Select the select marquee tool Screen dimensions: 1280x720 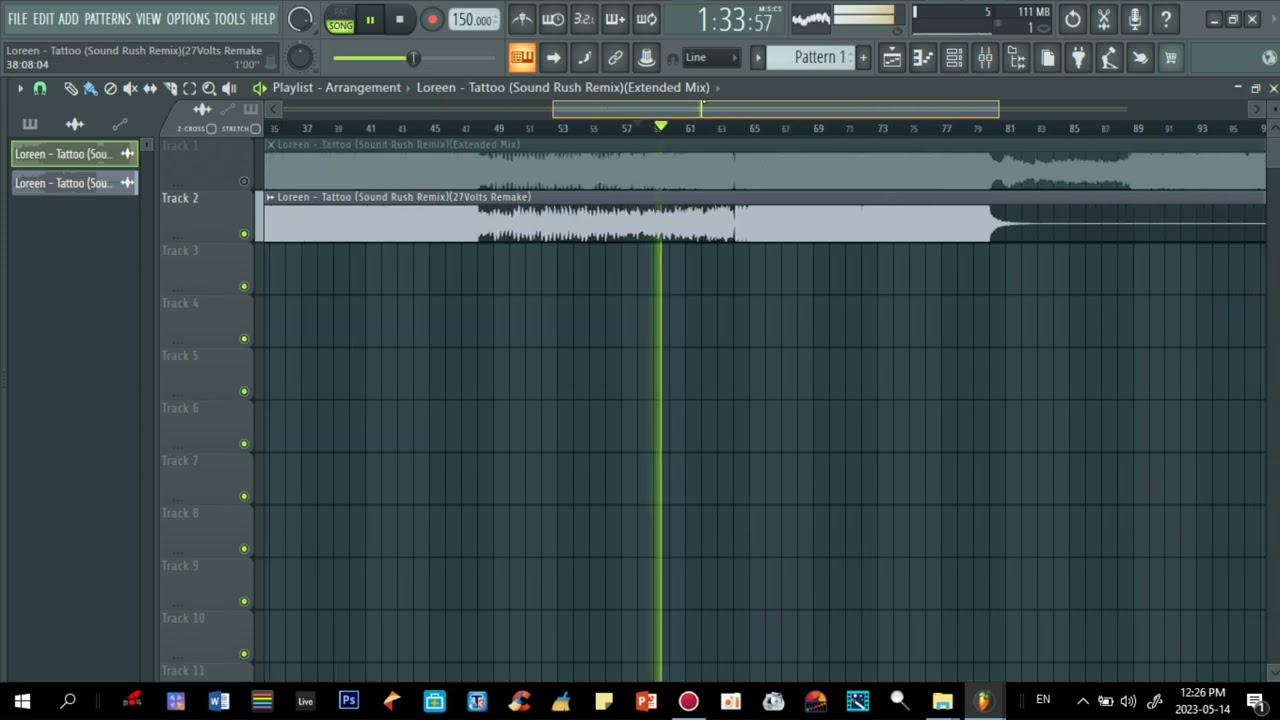[189, 89]
